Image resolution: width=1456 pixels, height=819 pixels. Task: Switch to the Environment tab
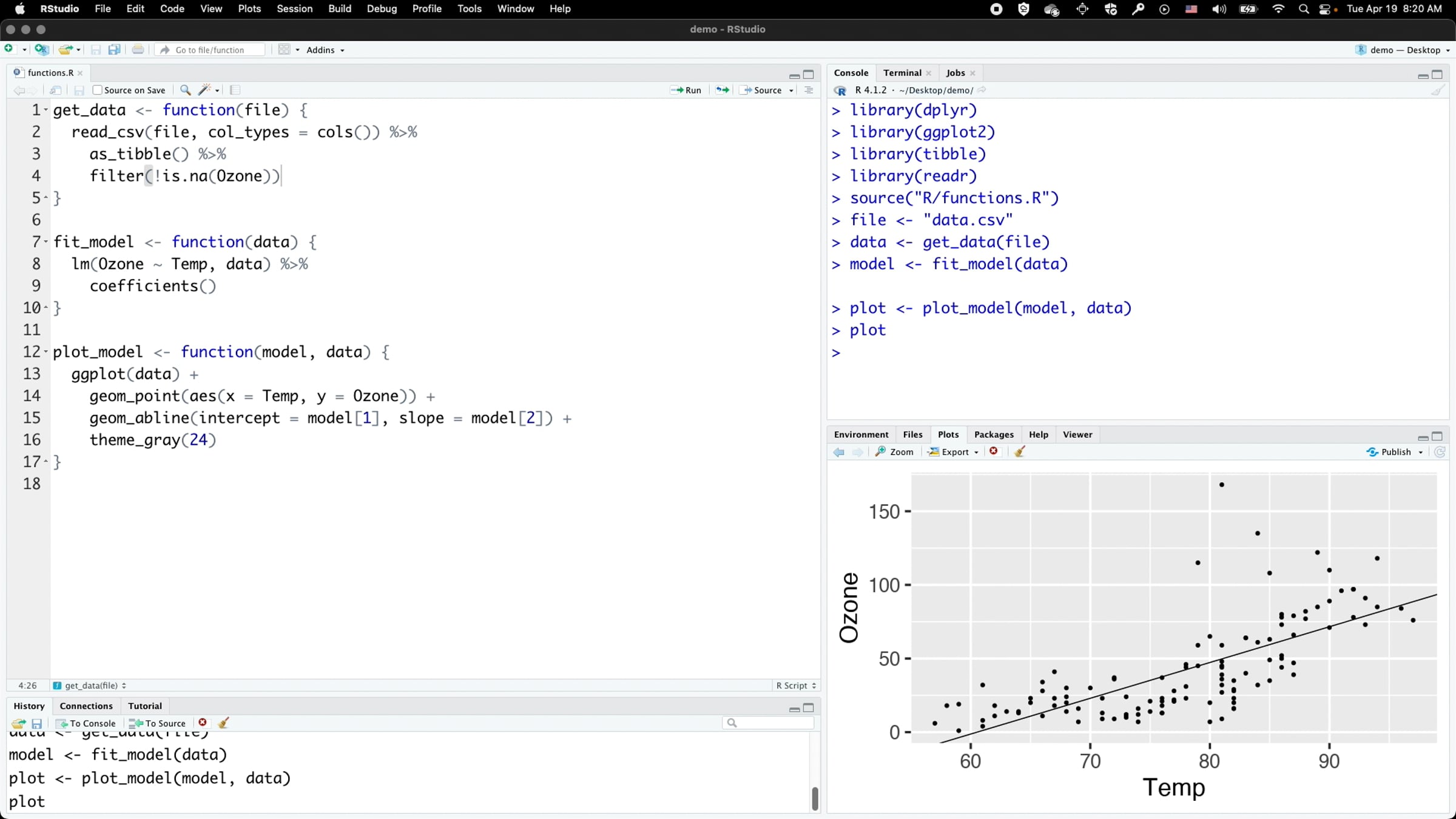[861, 434]
